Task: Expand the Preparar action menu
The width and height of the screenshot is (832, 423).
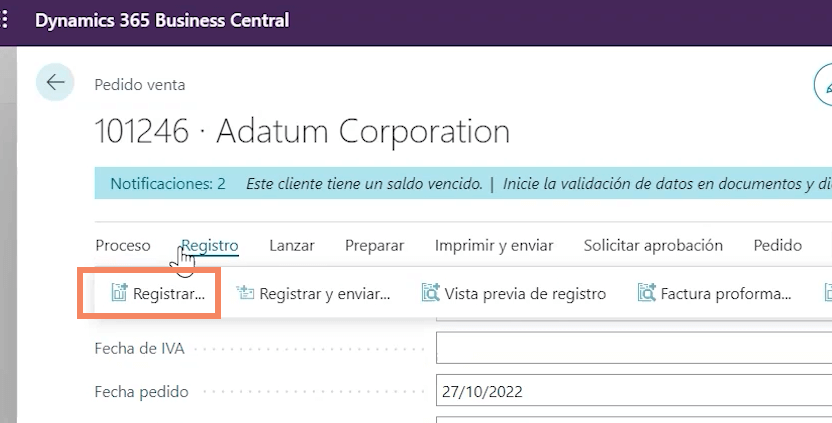Action: click(x=374, y=245)
